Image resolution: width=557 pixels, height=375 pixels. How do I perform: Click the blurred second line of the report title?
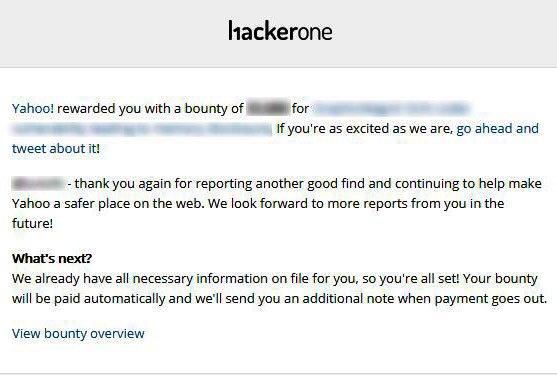click(x=142, y=129)
